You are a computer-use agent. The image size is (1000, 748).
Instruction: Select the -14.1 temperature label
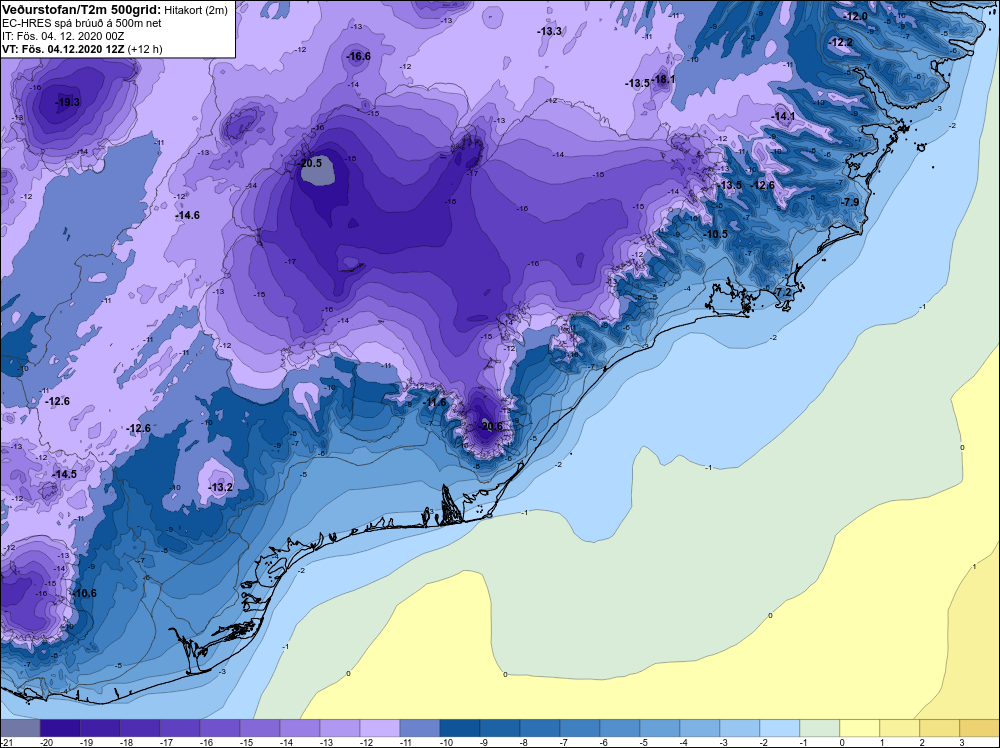coord(783,116)
